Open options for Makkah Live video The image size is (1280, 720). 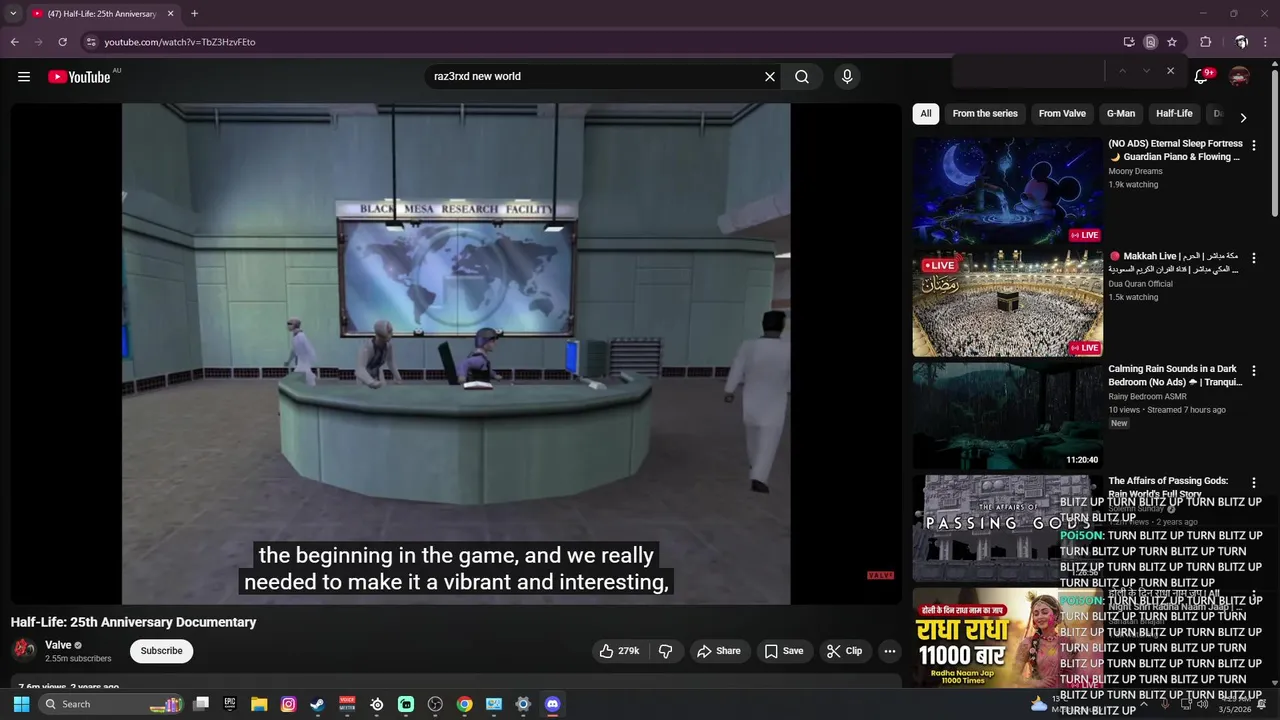coord(1254,258)
